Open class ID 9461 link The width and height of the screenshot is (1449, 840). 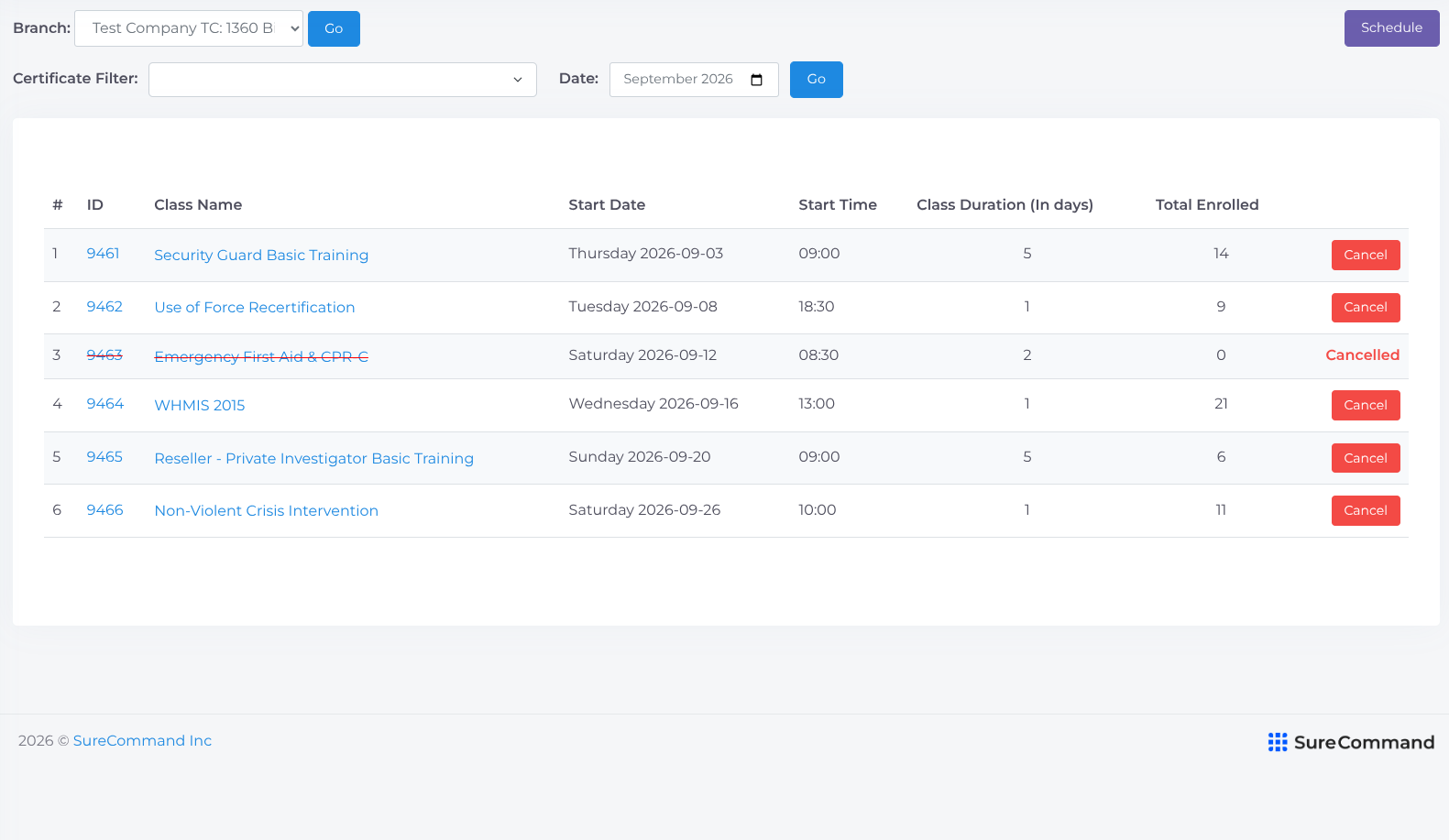103,254
